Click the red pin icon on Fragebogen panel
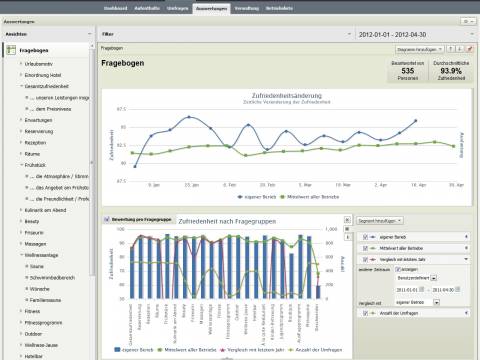Screen dimensions: 480x360 coord(469,49)
